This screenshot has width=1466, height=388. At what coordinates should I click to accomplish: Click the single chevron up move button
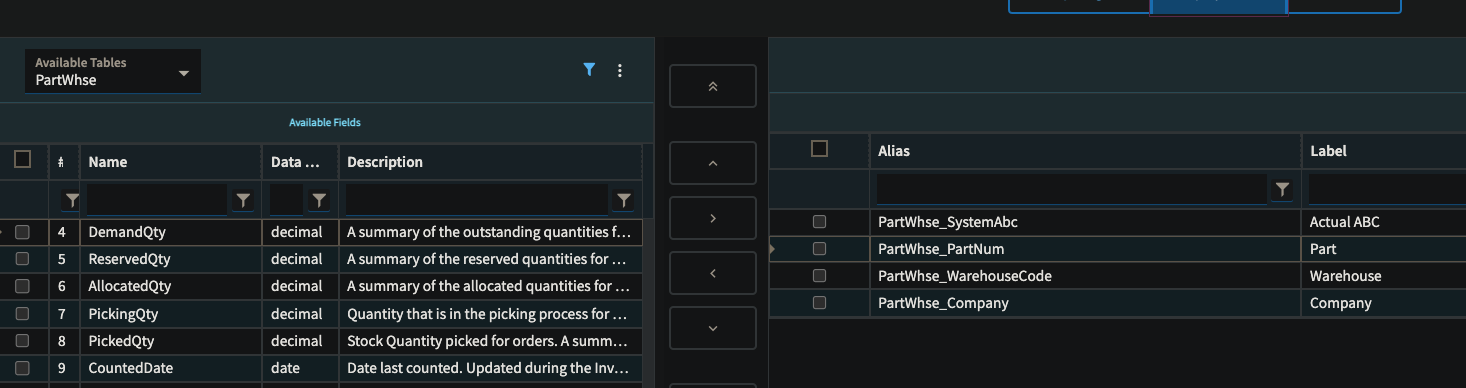tap(713, 163)
